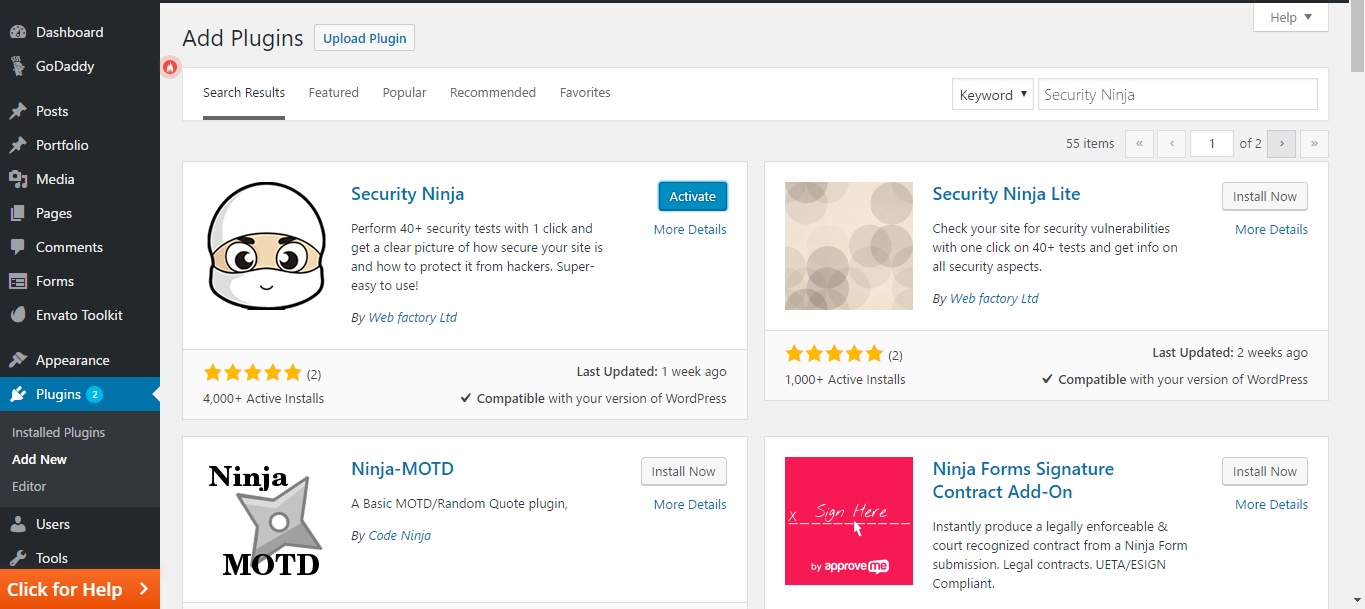Click Security Ninja Lite's Web factory Ltd link
1365x609 pixels.
994,298
